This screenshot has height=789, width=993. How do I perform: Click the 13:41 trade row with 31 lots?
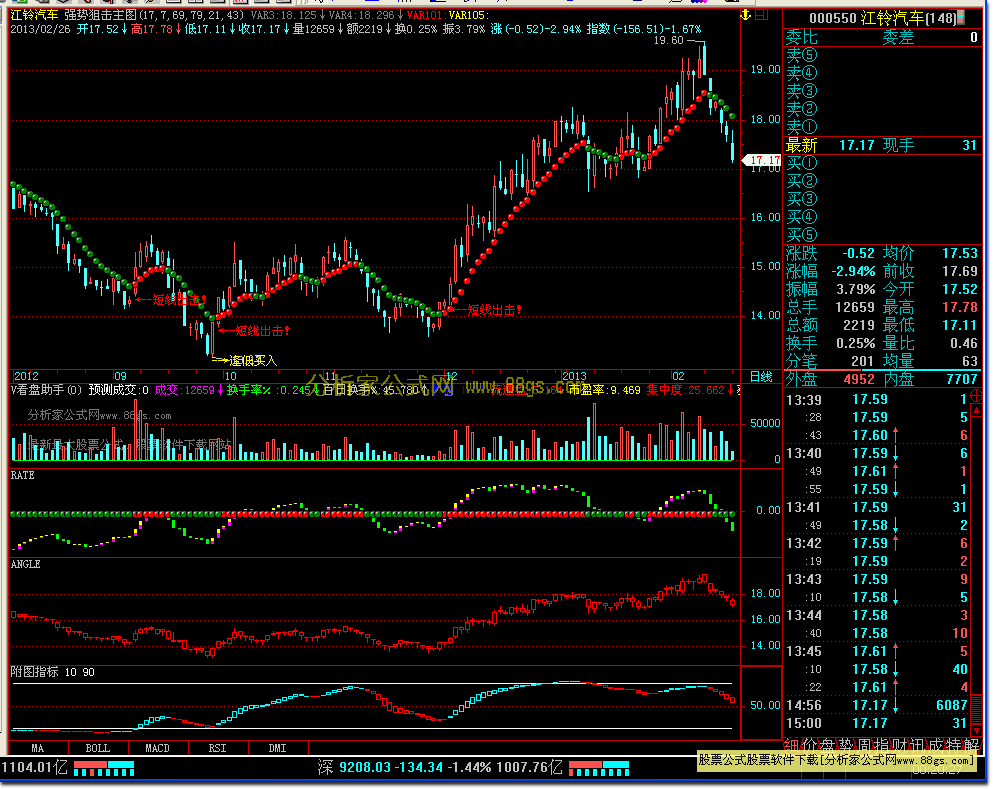pos(877,507)
